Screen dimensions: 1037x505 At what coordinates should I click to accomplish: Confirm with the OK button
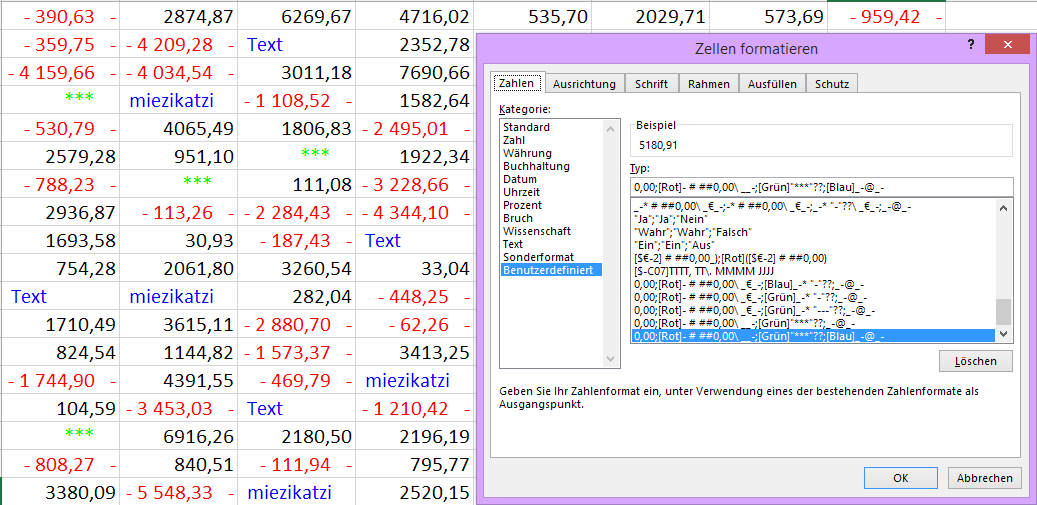[x=900, y=478]
